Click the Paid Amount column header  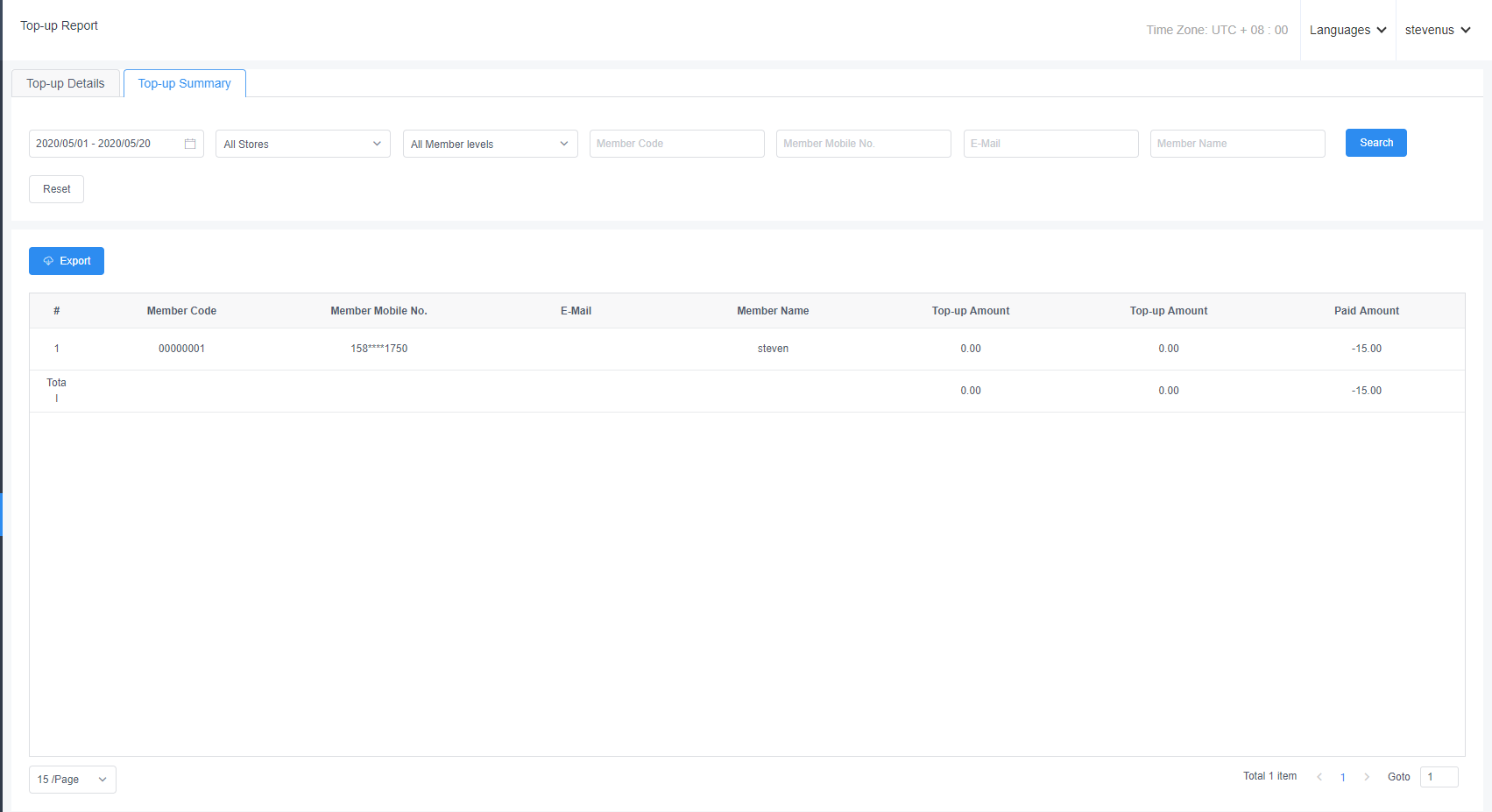point(1366,311)
